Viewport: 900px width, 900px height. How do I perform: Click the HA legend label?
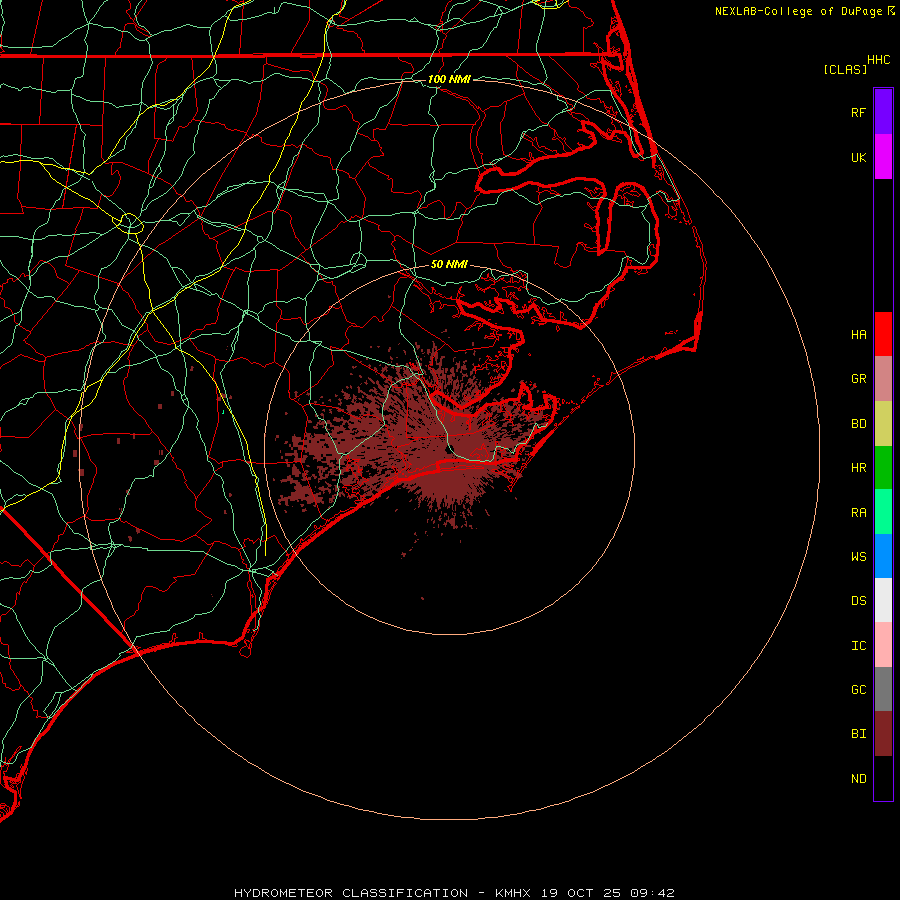tap(859, 334)
